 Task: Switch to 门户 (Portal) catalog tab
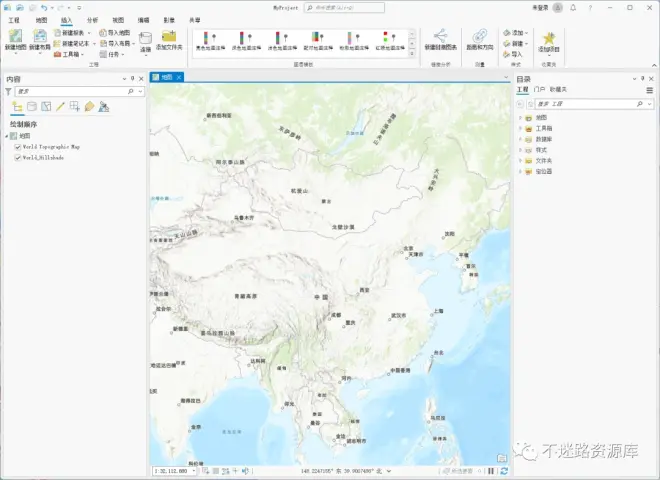click(540, 90)
